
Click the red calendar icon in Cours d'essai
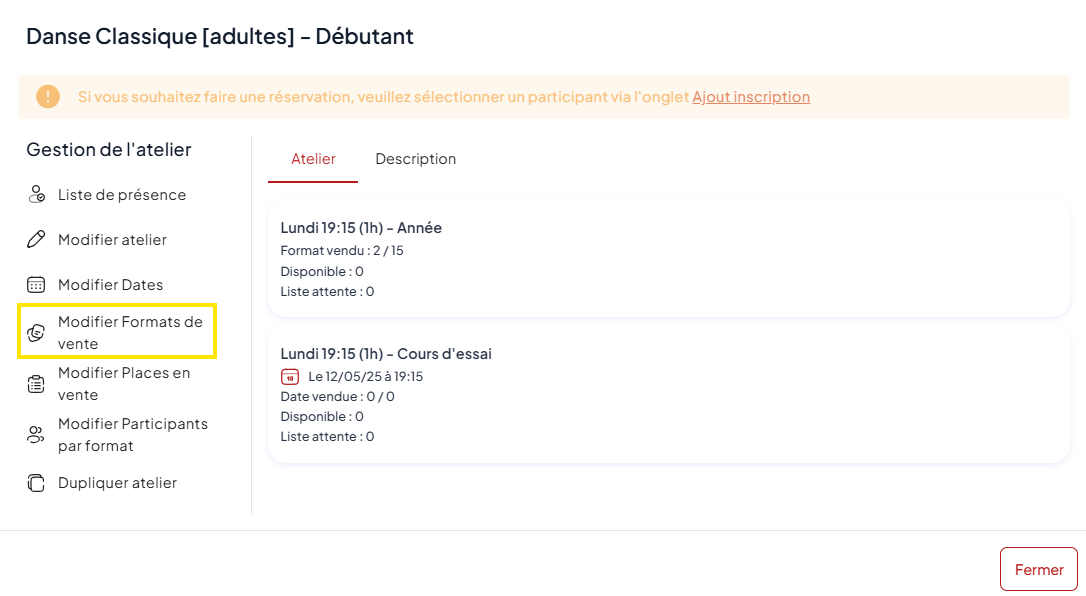click(x=290, y=377)
